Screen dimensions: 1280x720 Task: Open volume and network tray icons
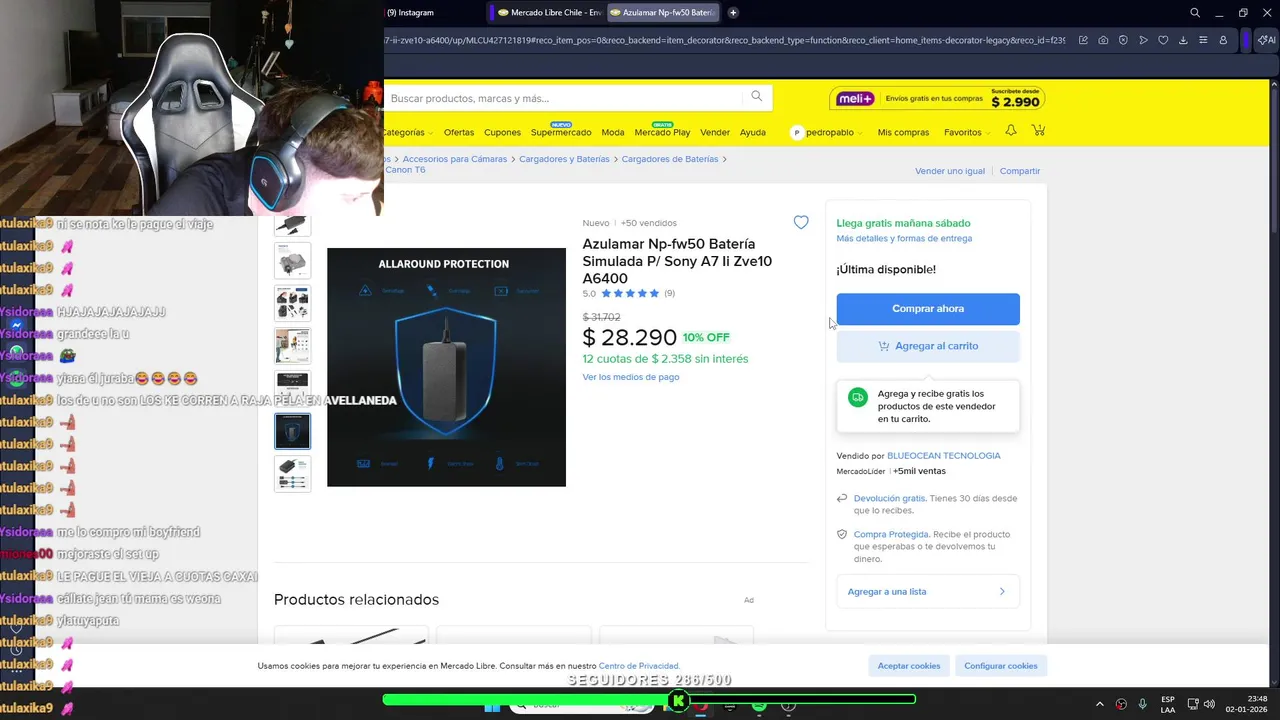[1201, 704]
